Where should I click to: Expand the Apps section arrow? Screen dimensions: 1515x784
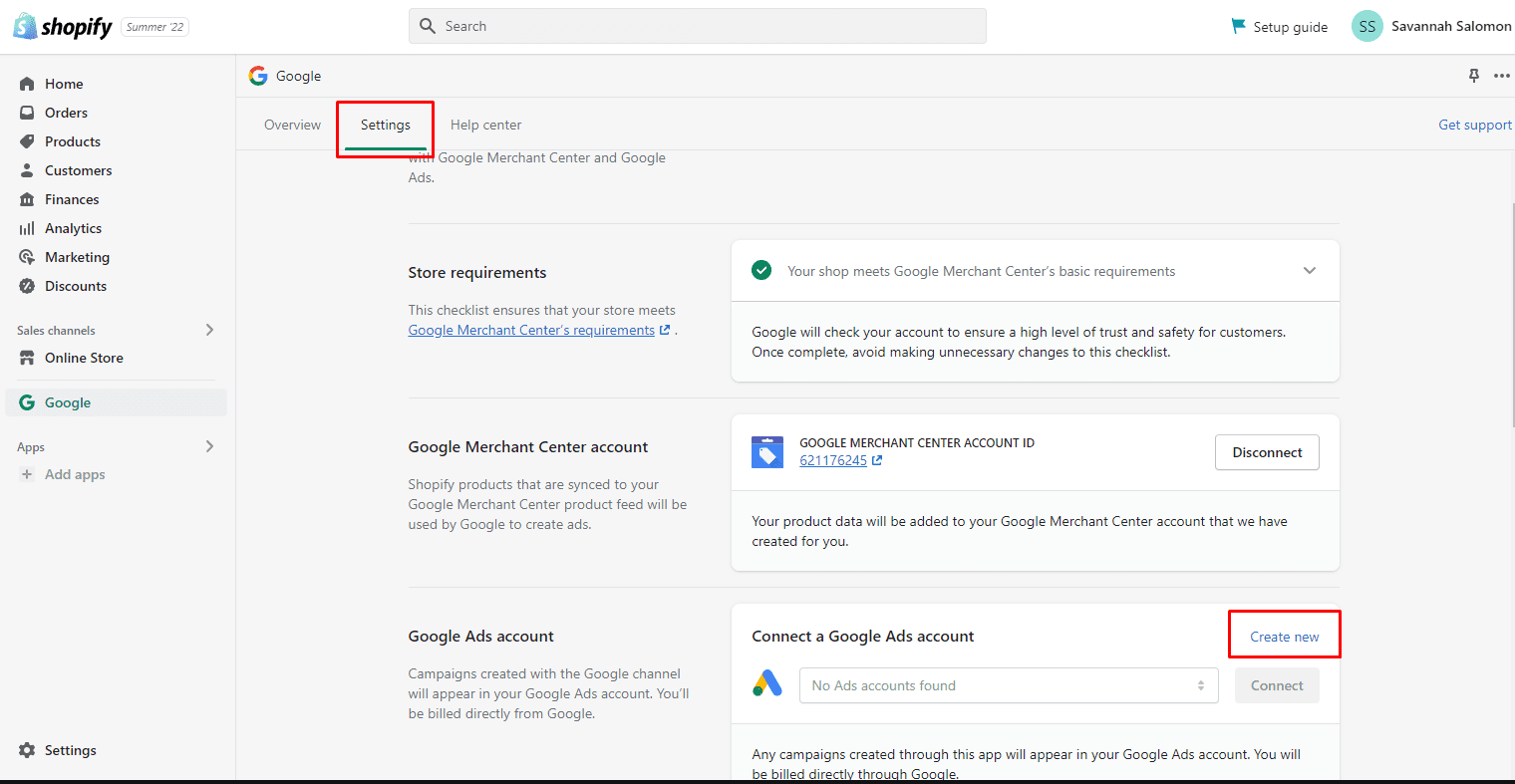click(x=209, y=446)
